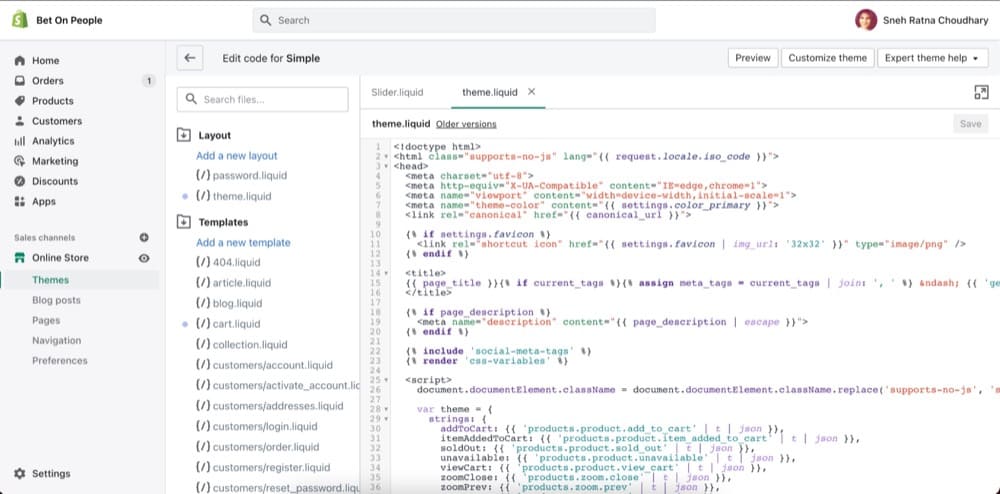Collapse the Layout folder

184,135
